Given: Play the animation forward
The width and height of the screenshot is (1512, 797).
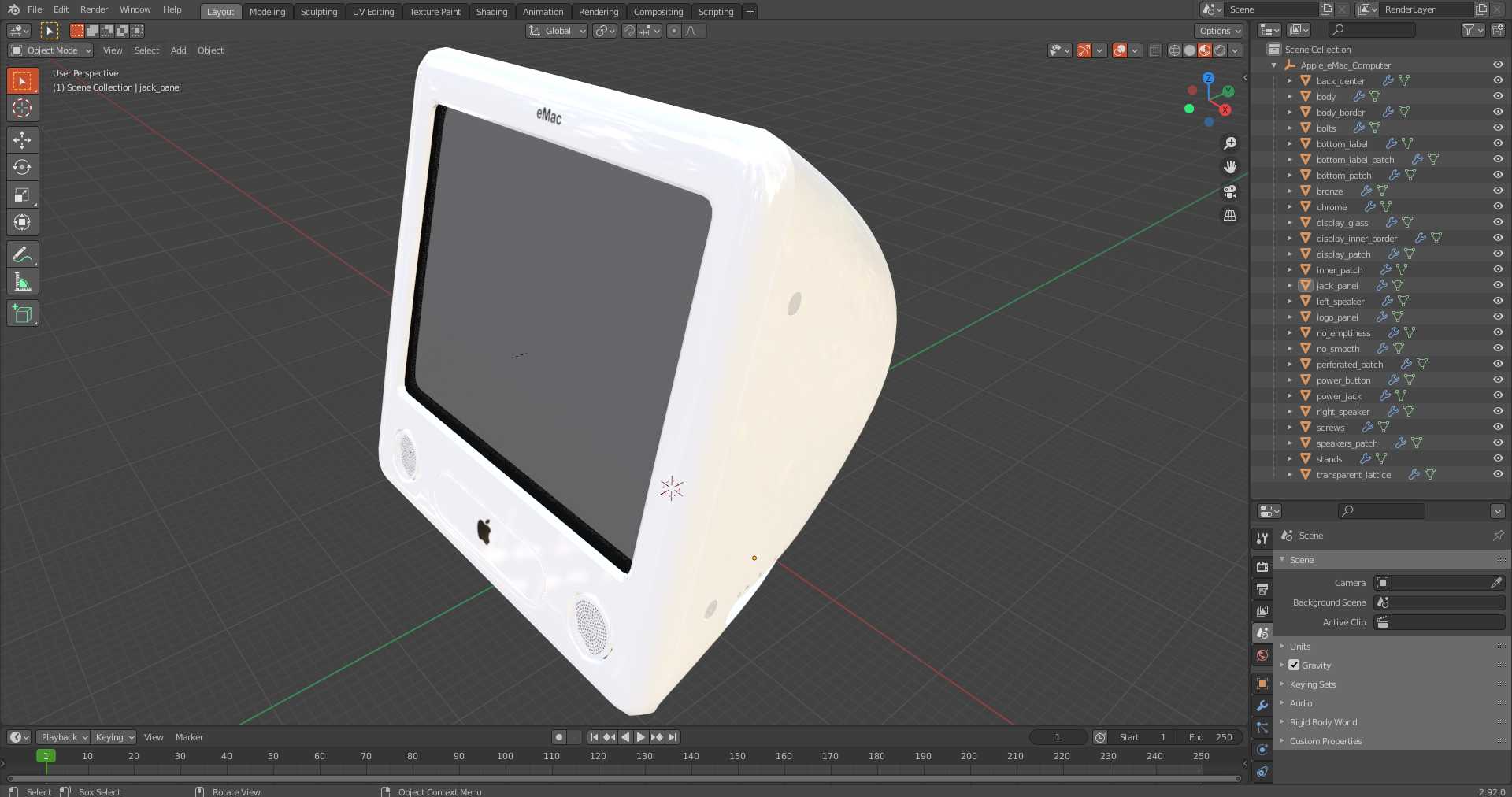Looking at the screenshot, I should (641, 737).
